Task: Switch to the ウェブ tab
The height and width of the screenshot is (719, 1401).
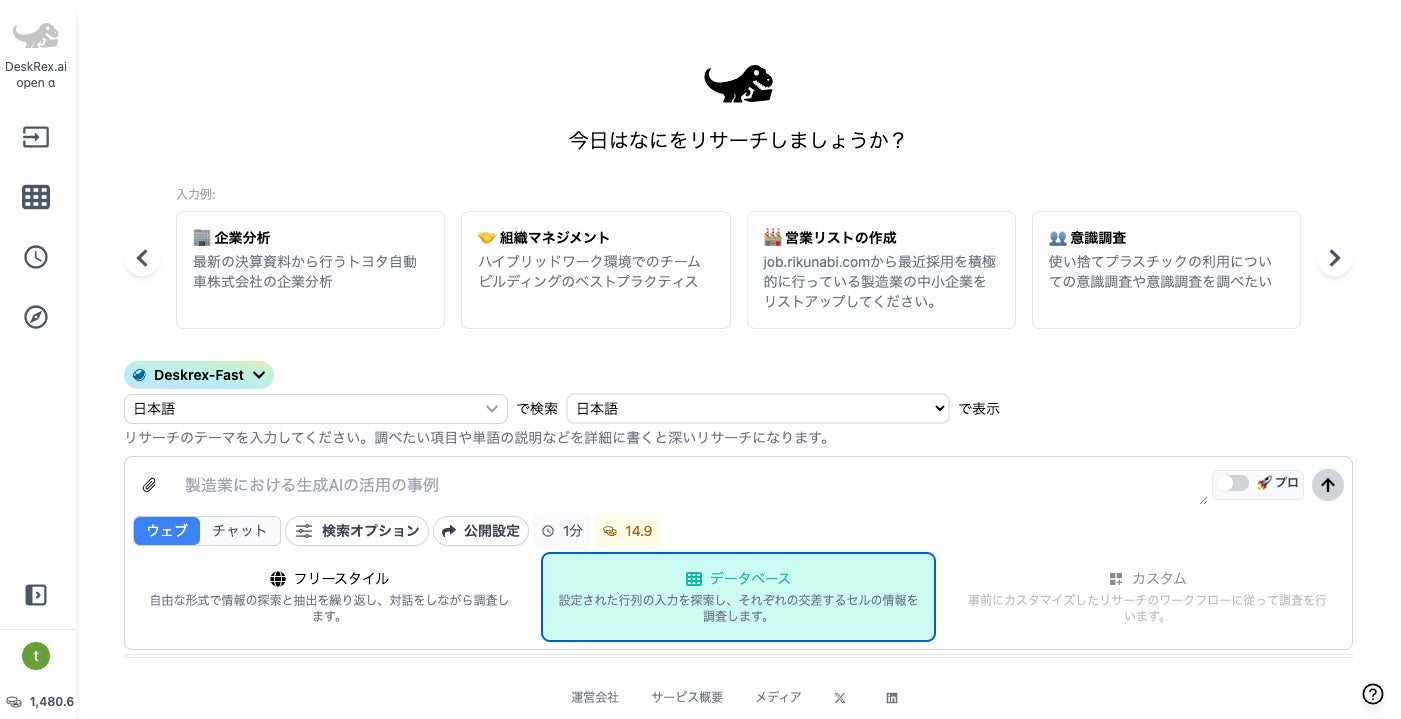Action: pyautogui.click(x=167, y=531)
